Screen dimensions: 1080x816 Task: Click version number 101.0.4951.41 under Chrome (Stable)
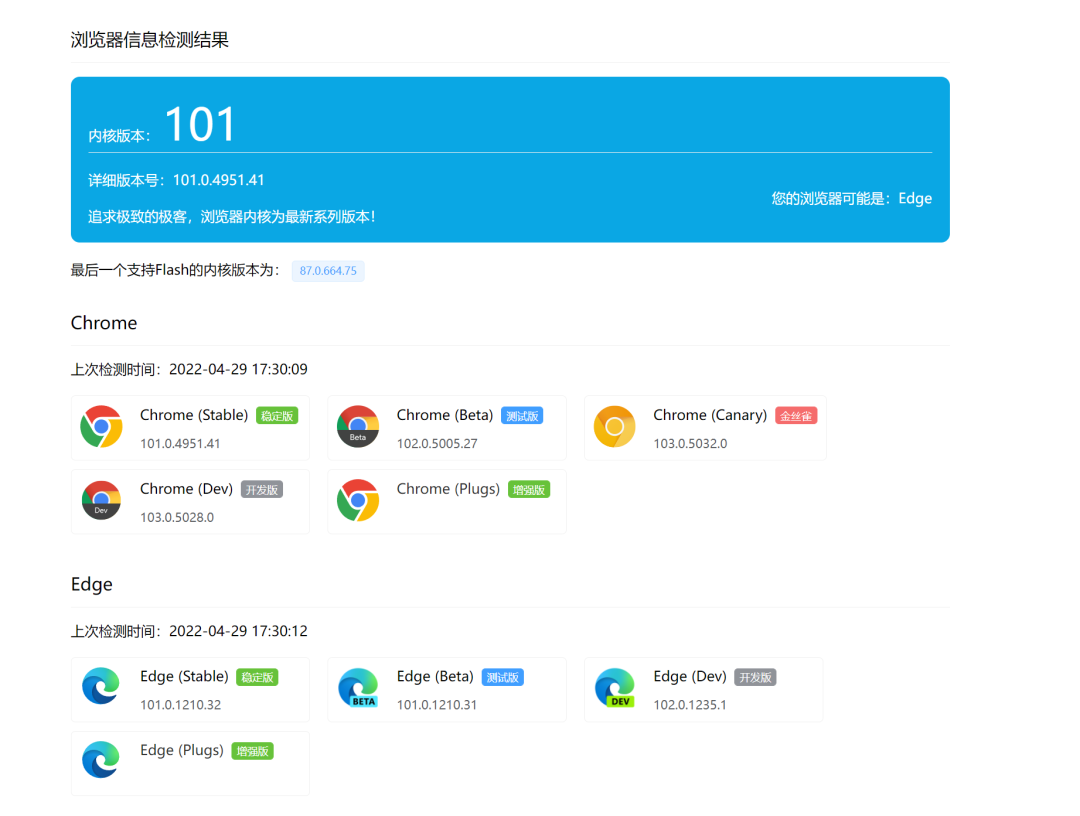click(x=180, y=443)
